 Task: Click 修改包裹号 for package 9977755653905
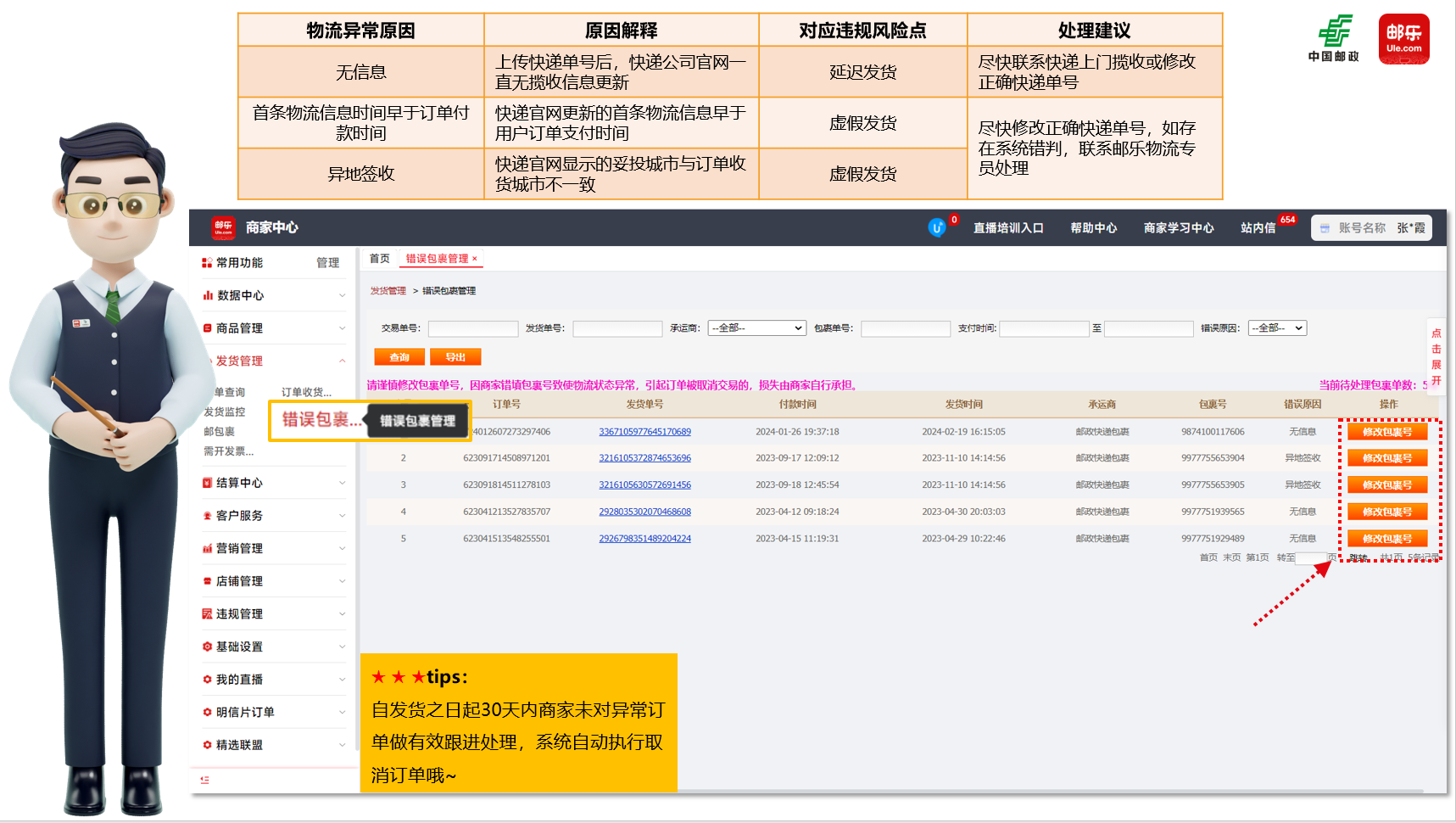tap(1387, 485)
